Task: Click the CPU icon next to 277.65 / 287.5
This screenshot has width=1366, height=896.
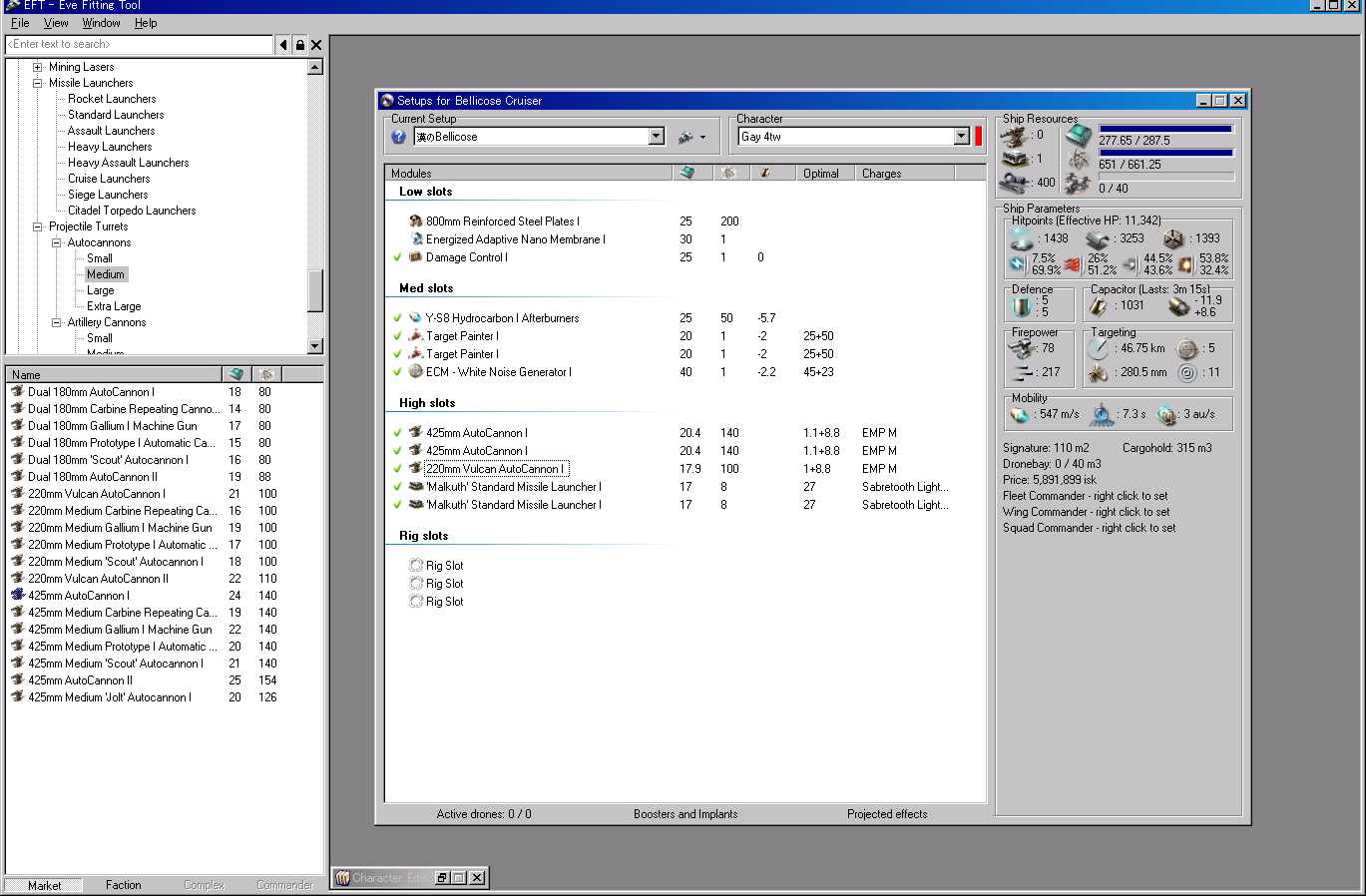Action: coord(1078,136)
